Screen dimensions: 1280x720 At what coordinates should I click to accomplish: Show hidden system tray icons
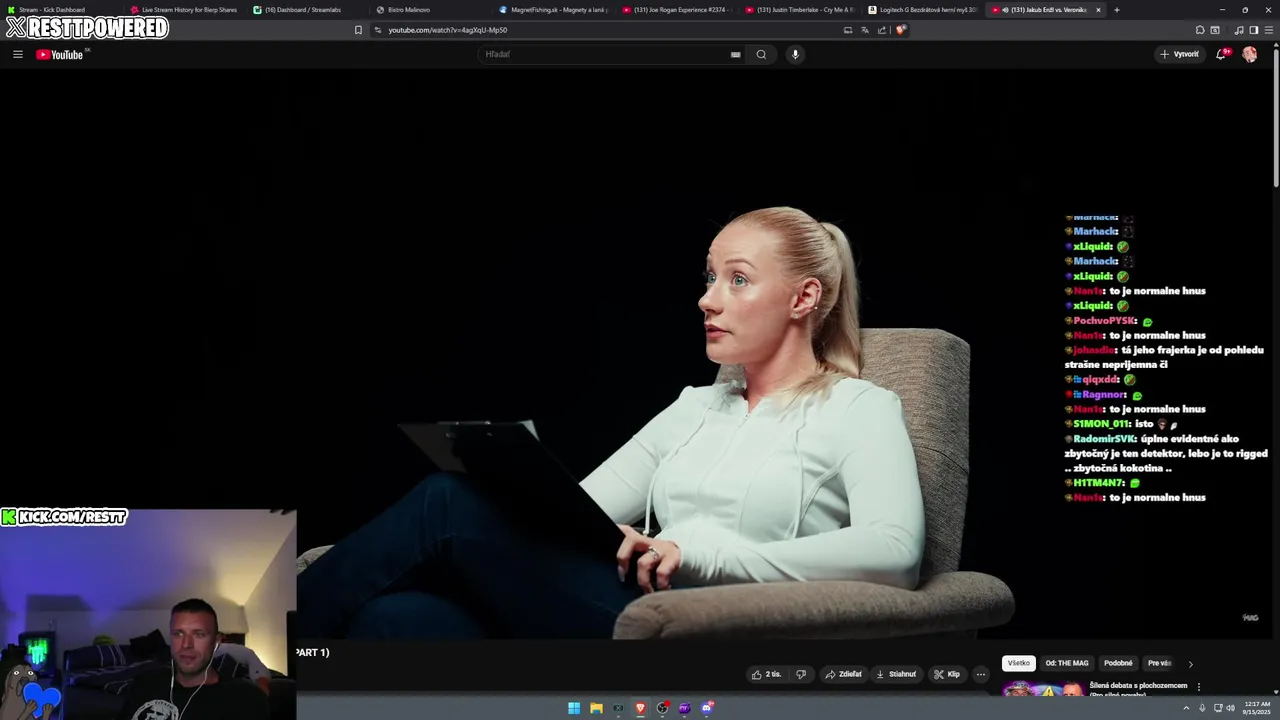pos(1187,708)
